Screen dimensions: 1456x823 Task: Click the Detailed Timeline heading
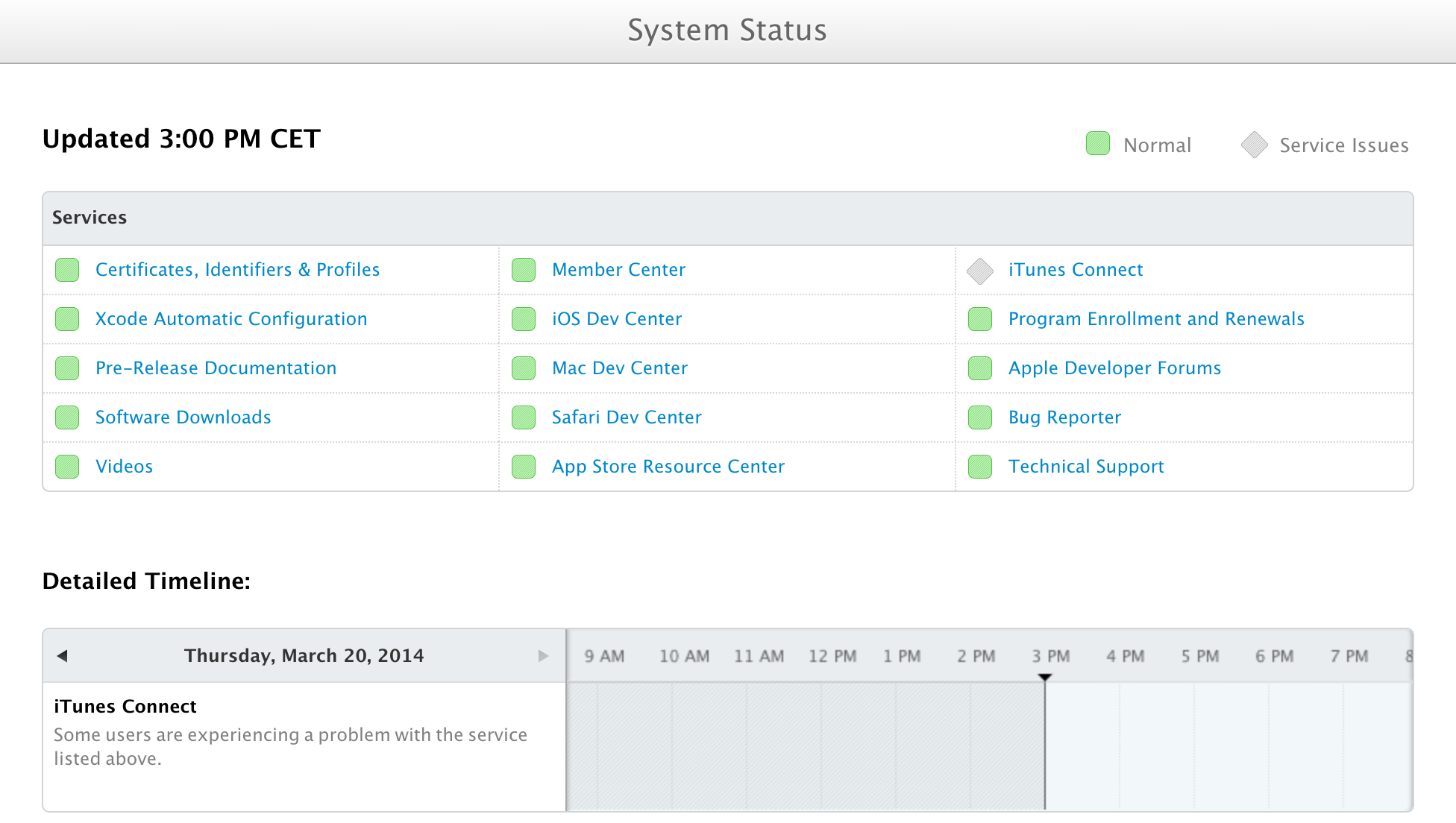[x=146, y=581]
